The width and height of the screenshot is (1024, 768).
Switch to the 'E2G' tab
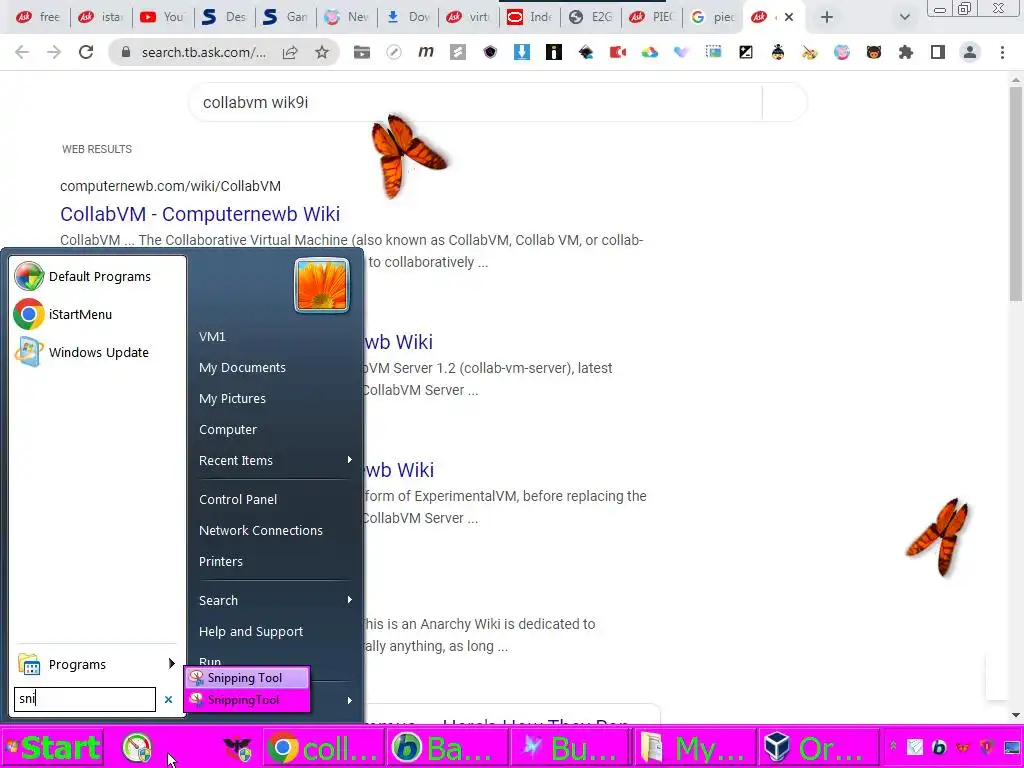coord(590,17)
